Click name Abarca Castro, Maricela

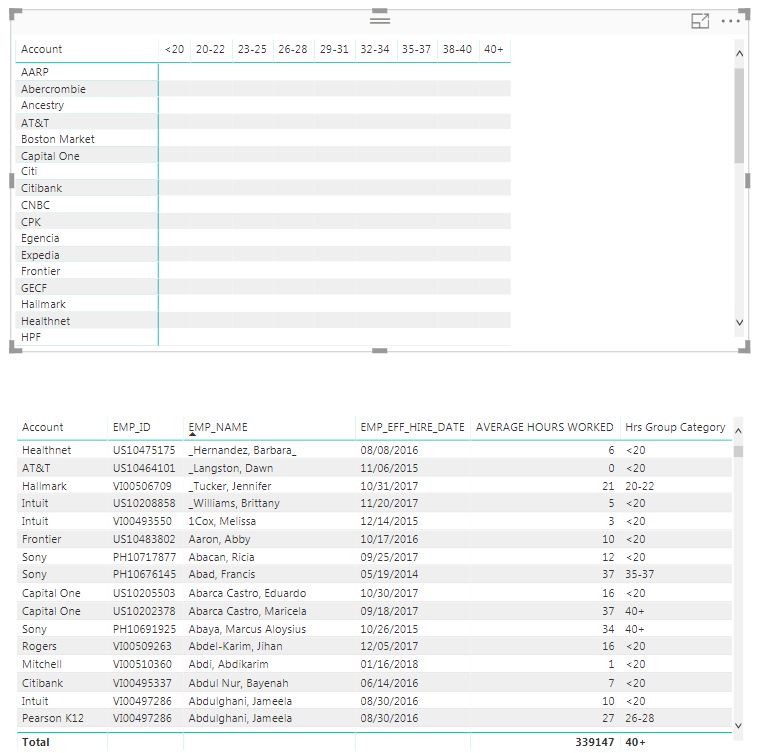coord(247,611)
